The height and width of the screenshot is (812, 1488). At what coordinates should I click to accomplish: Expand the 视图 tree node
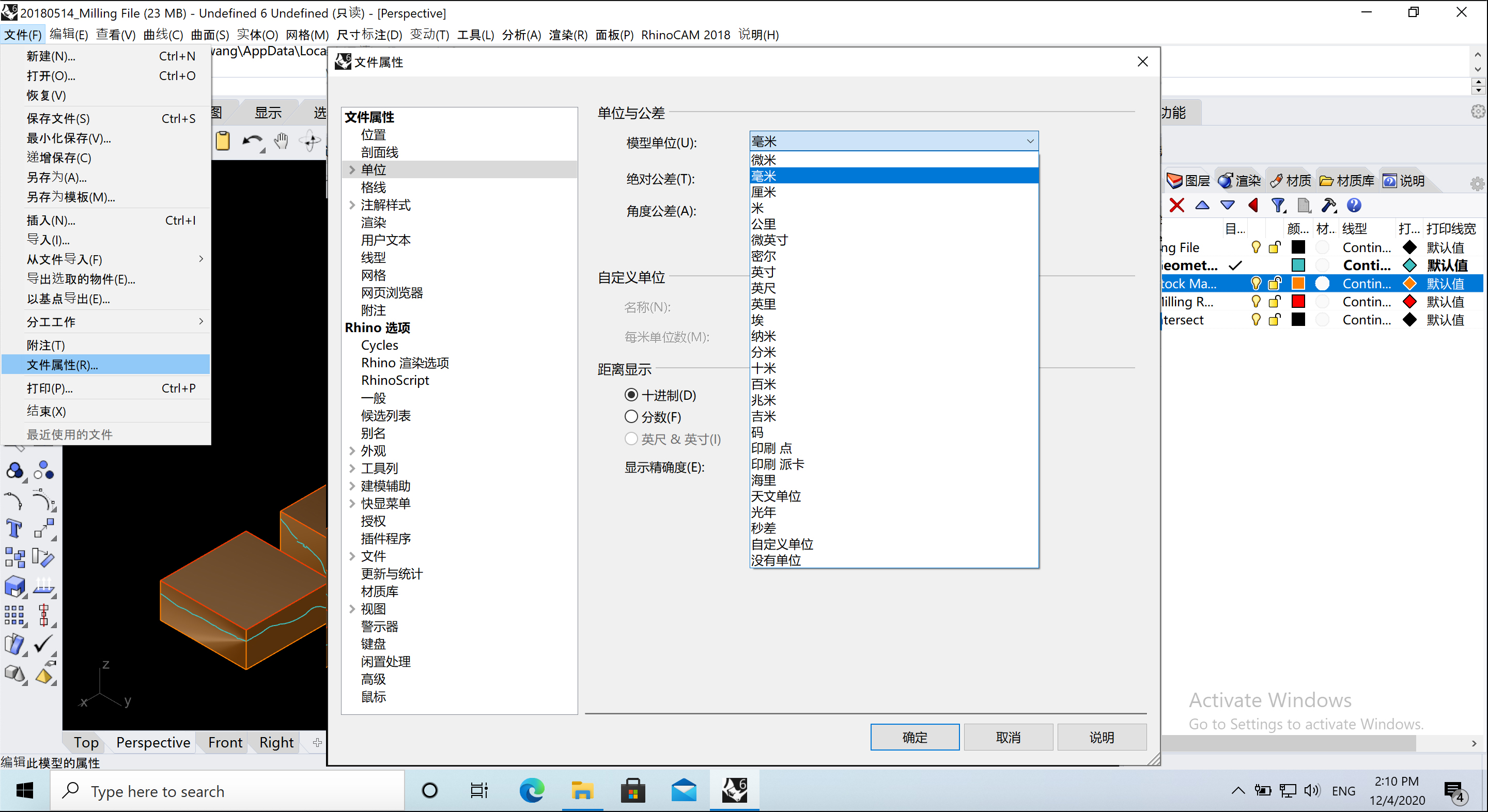(x=352, y=608)
